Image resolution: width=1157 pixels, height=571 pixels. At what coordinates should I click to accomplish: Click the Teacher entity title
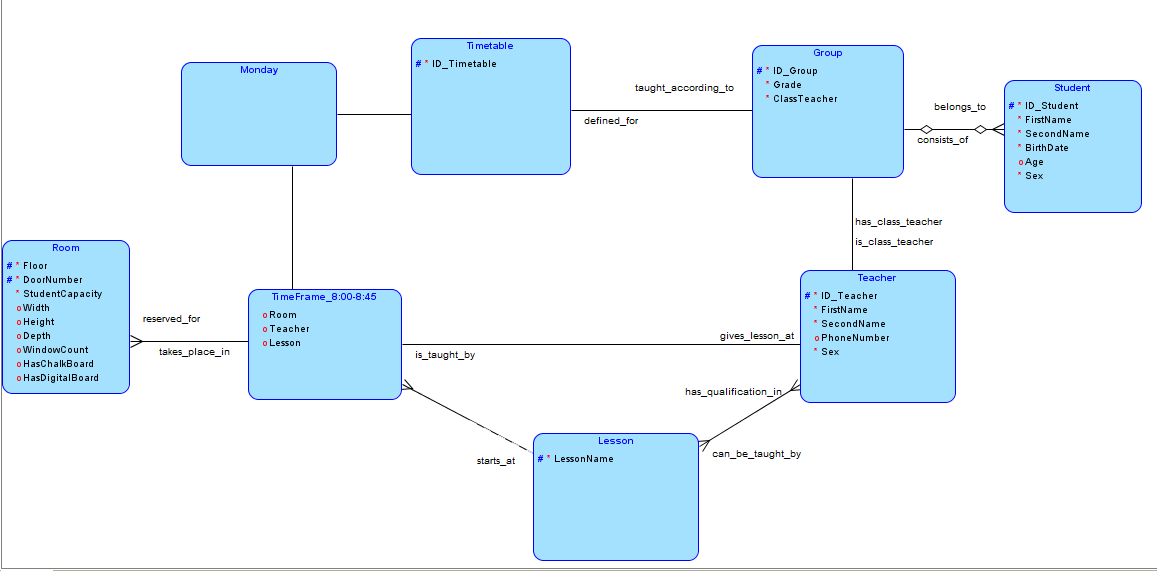[x=877, y=277]
